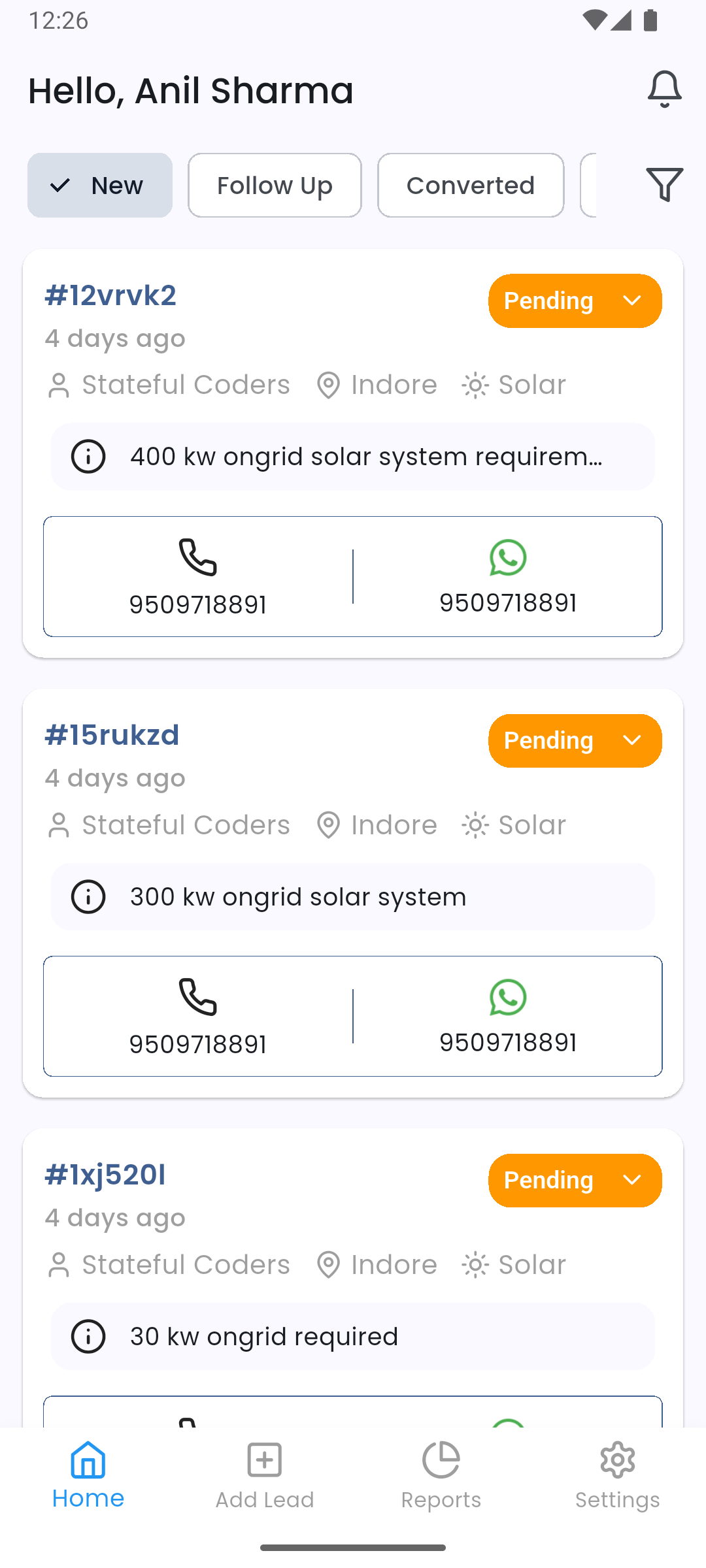Viewport: 706px width, 1568px height.
Task: Toggle the New filter chip
Action: pos(100,186)
